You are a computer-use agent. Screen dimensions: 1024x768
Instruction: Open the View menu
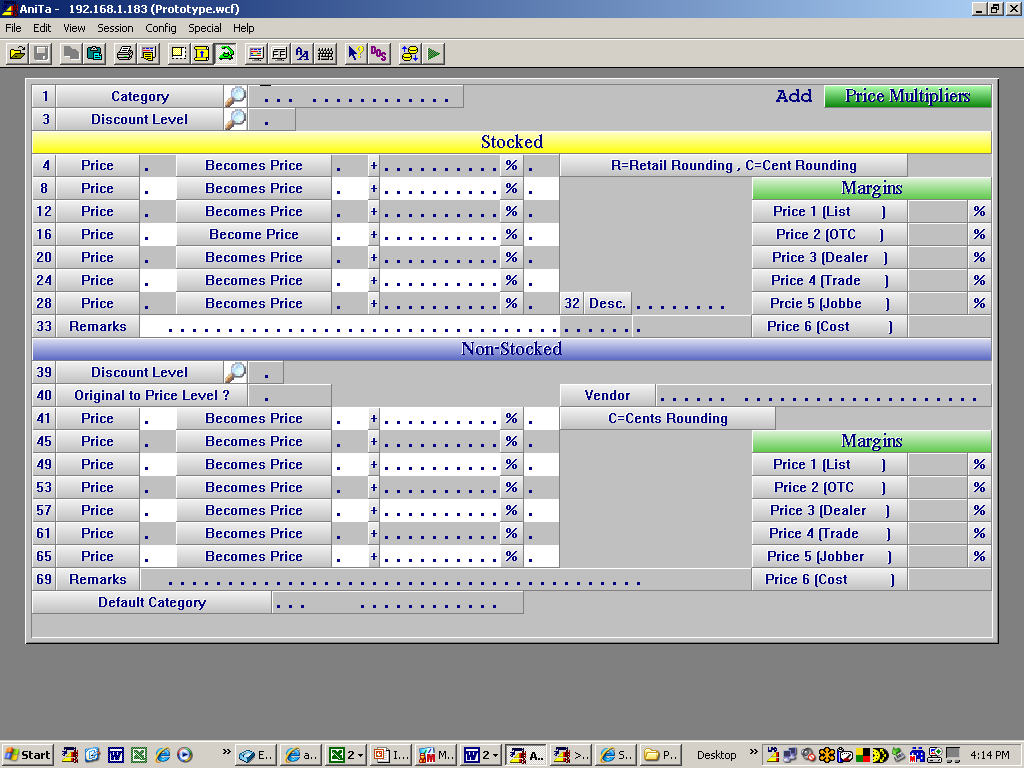74,28
